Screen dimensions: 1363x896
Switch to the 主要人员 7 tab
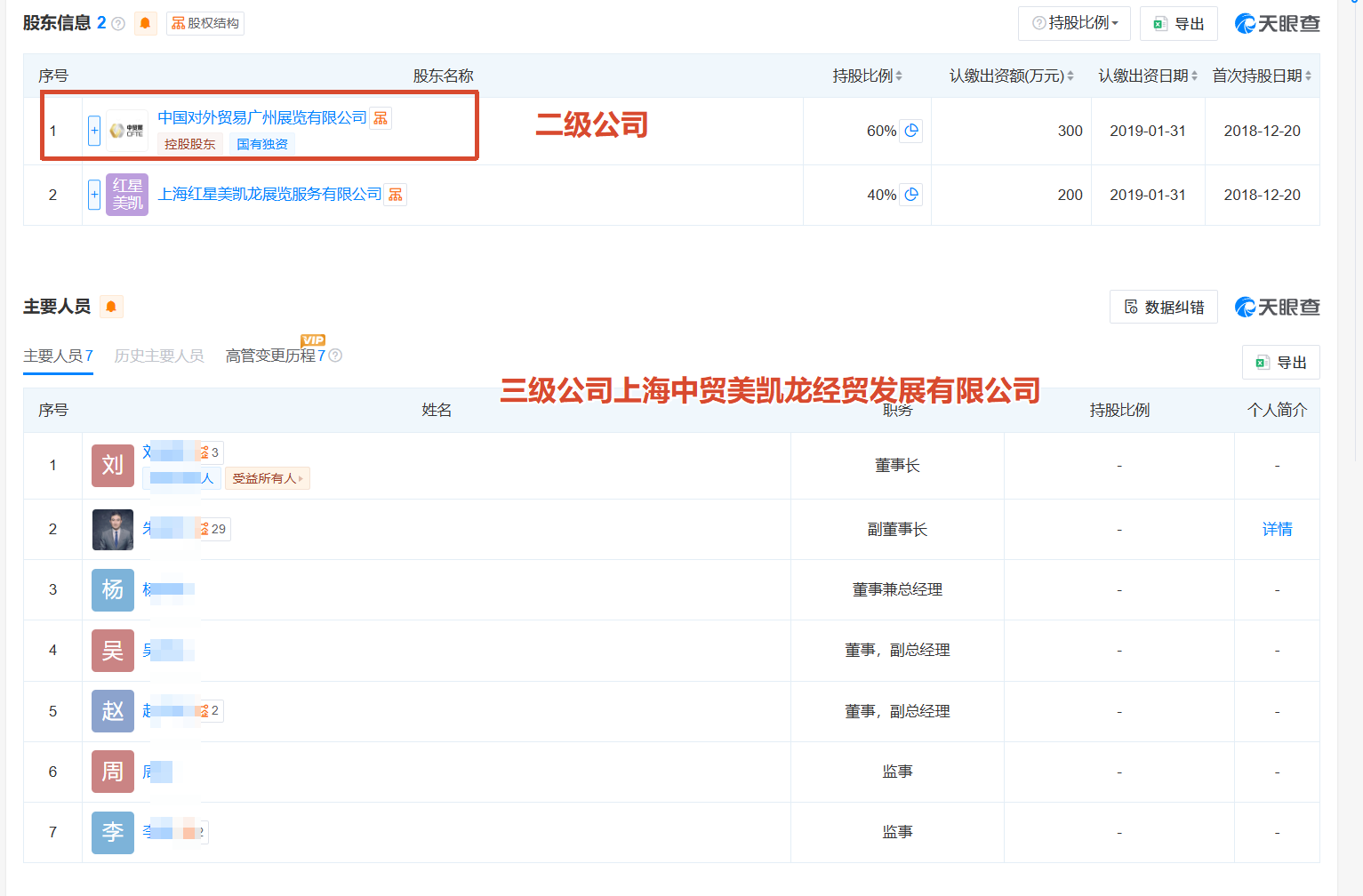pyautogui.click(x=58, y=356)
